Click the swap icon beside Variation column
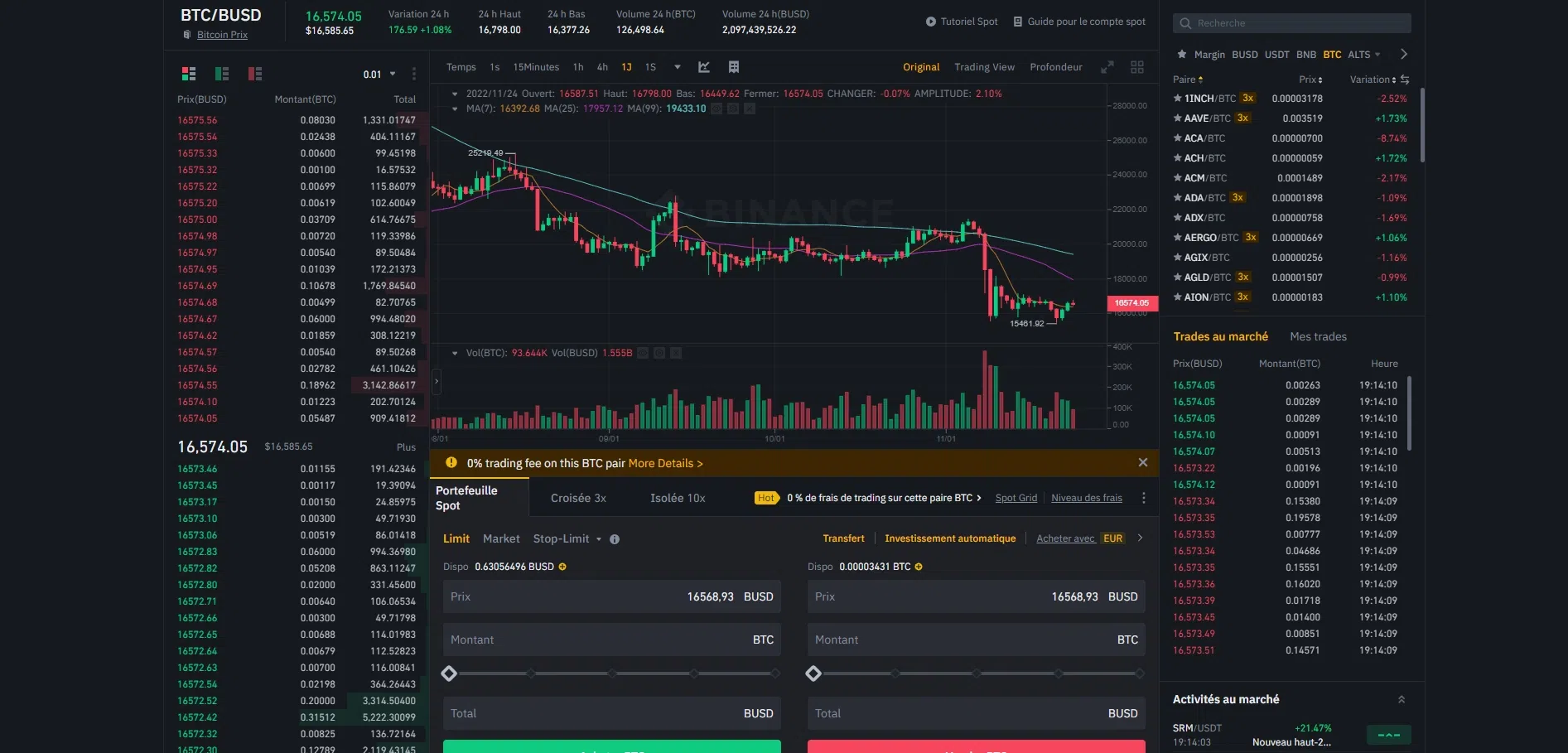The width and height of the screenshot is (1568, 753). coord(1405,80)
